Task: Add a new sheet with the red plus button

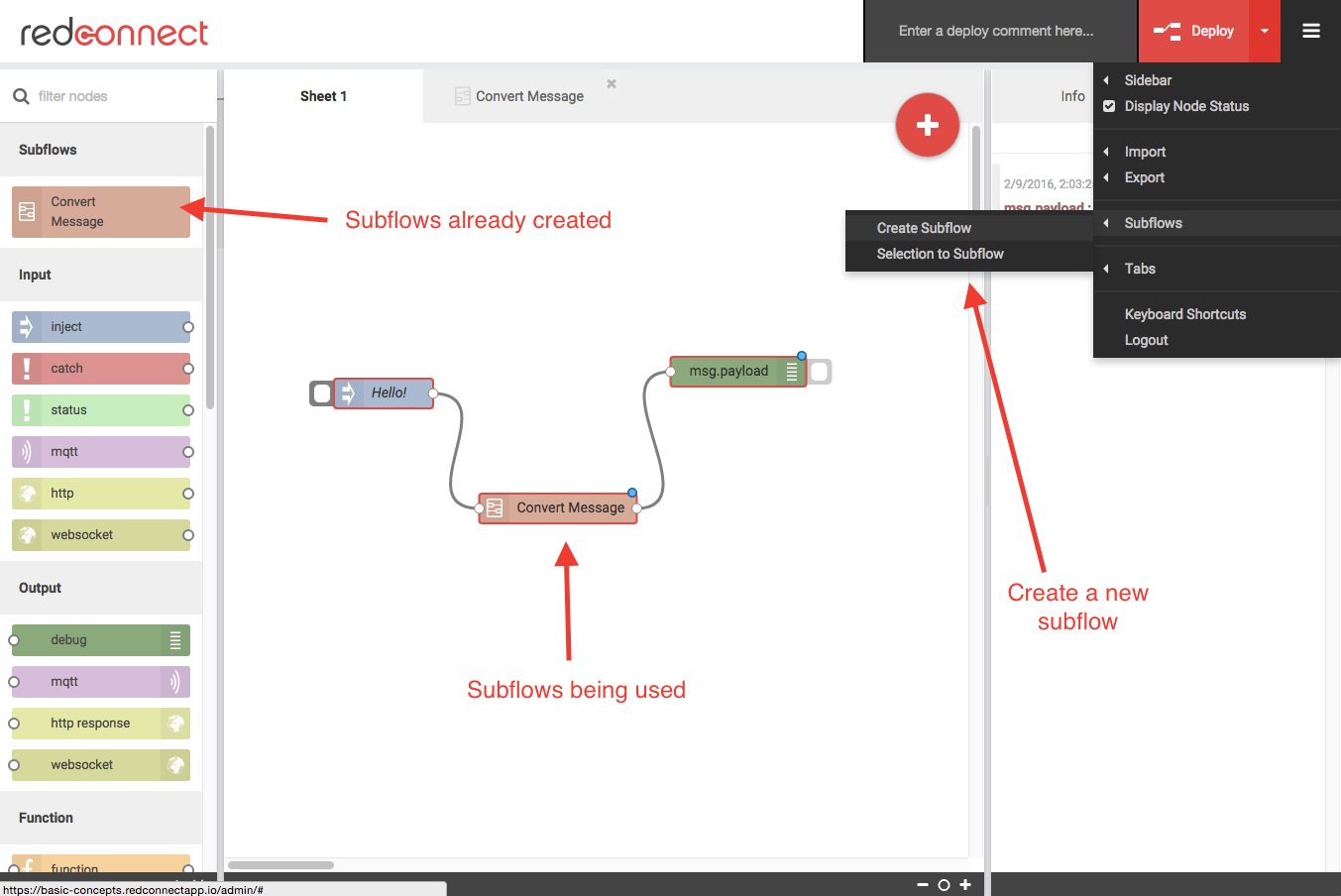Action: click(927, 125)
